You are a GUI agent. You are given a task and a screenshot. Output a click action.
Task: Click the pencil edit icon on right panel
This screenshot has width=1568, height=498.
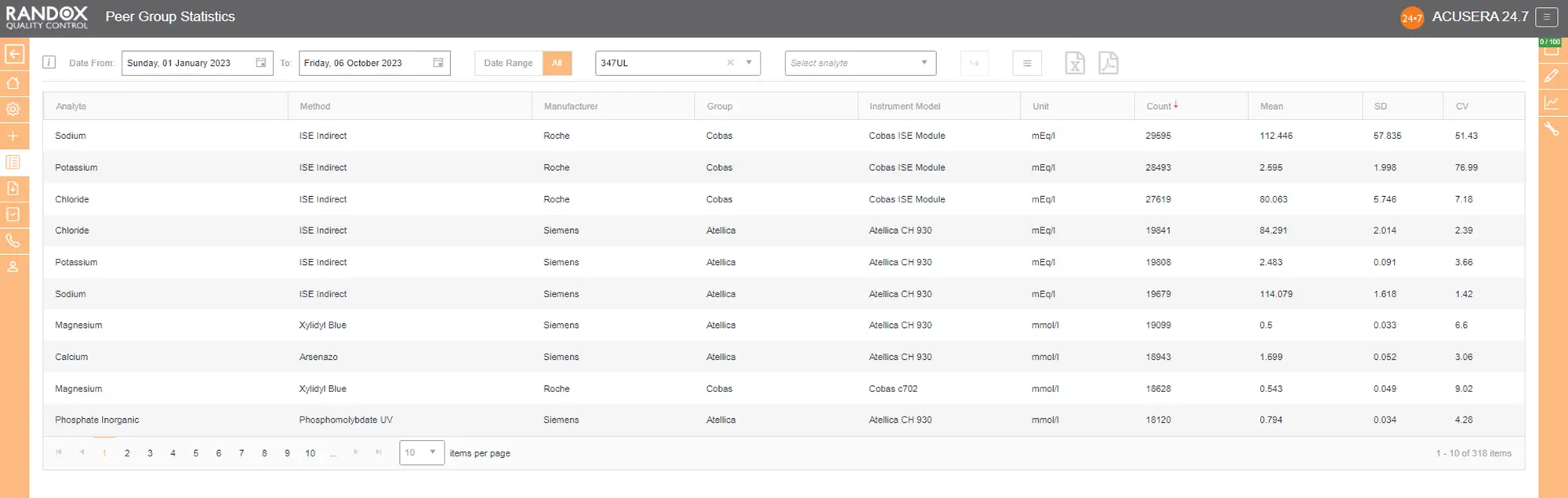click(1552, 76)
